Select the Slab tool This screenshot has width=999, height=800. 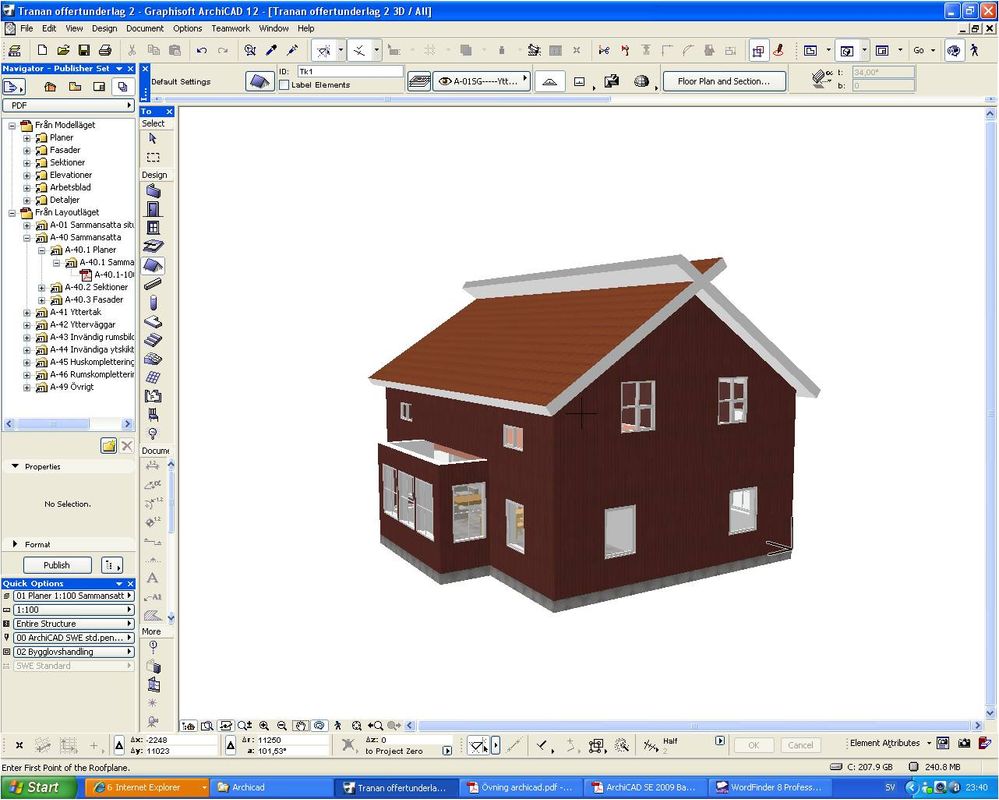pyautogui.click(x=153, y=322)
